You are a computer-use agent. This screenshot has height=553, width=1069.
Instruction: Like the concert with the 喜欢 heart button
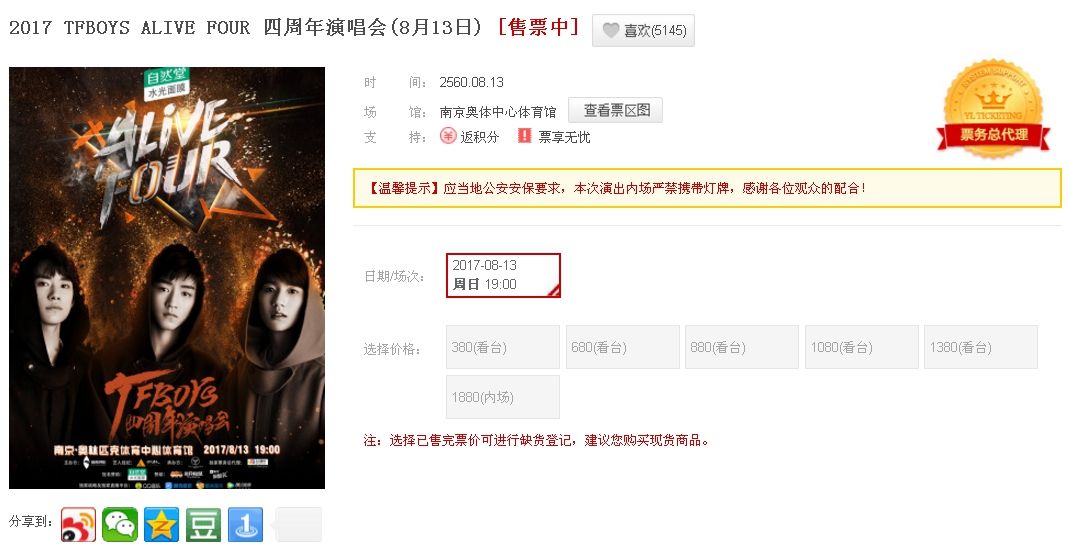click(x=643, y=30)
